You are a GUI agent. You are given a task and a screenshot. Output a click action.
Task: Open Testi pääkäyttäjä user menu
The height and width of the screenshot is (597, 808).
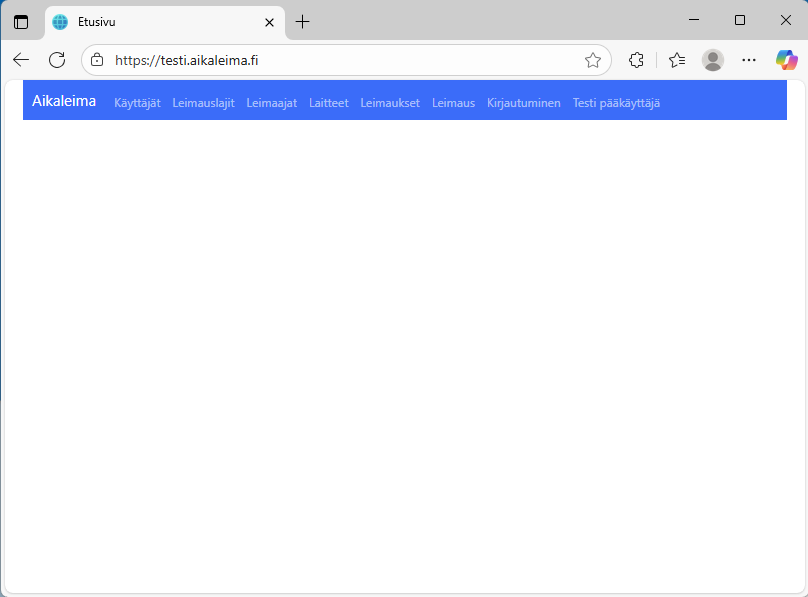616,103
